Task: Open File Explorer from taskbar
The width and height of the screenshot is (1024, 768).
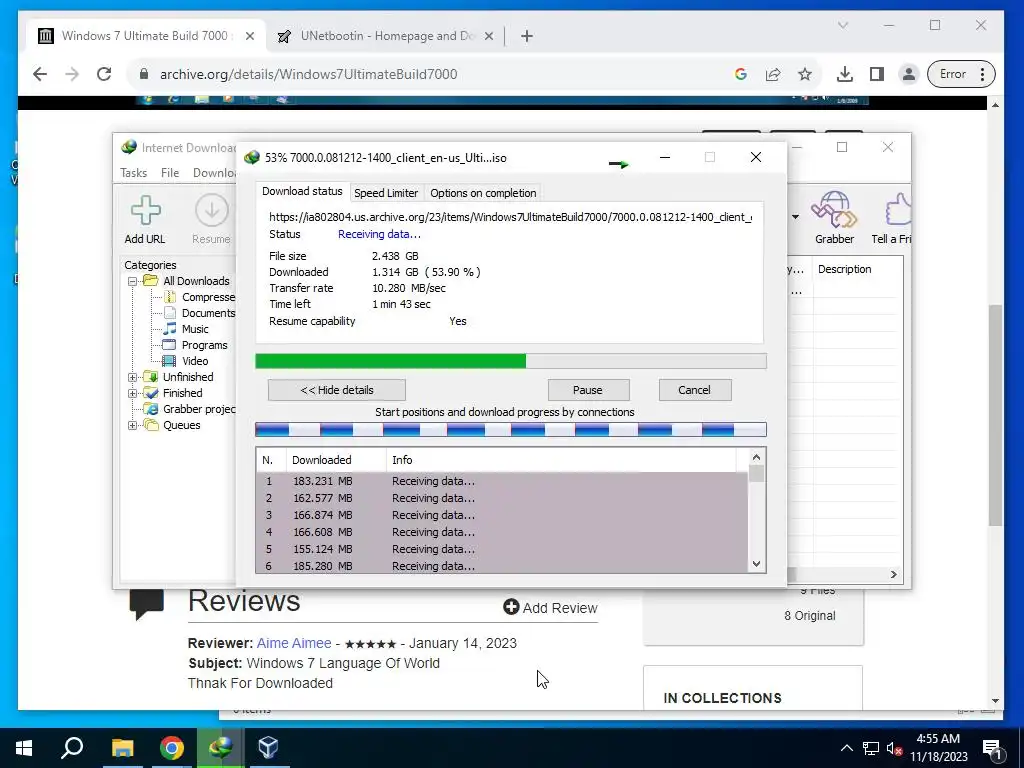Action: tap(122, 747)
